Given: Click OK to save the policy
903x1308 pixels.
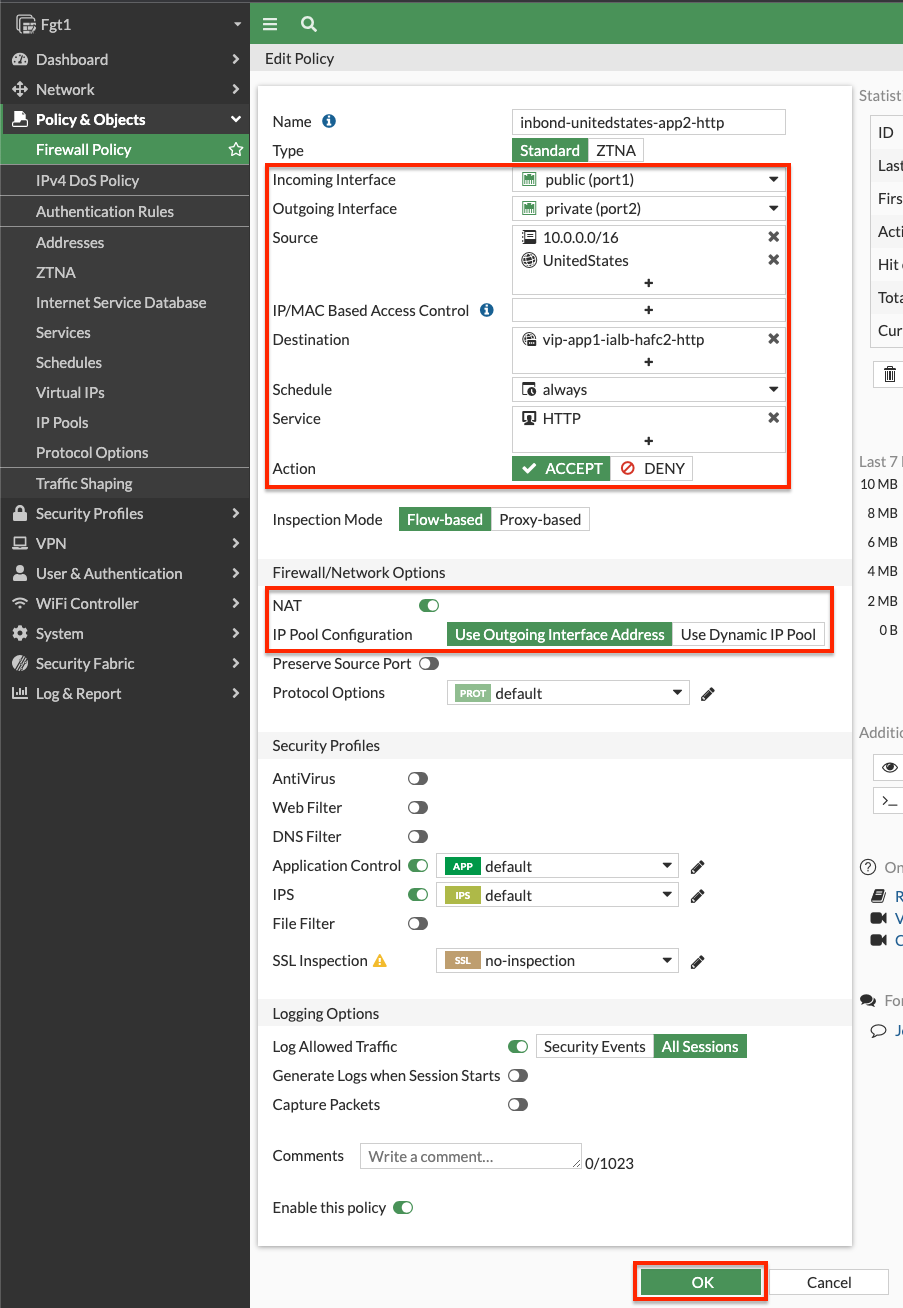Looking at the screenshot, I should 702,1282.
